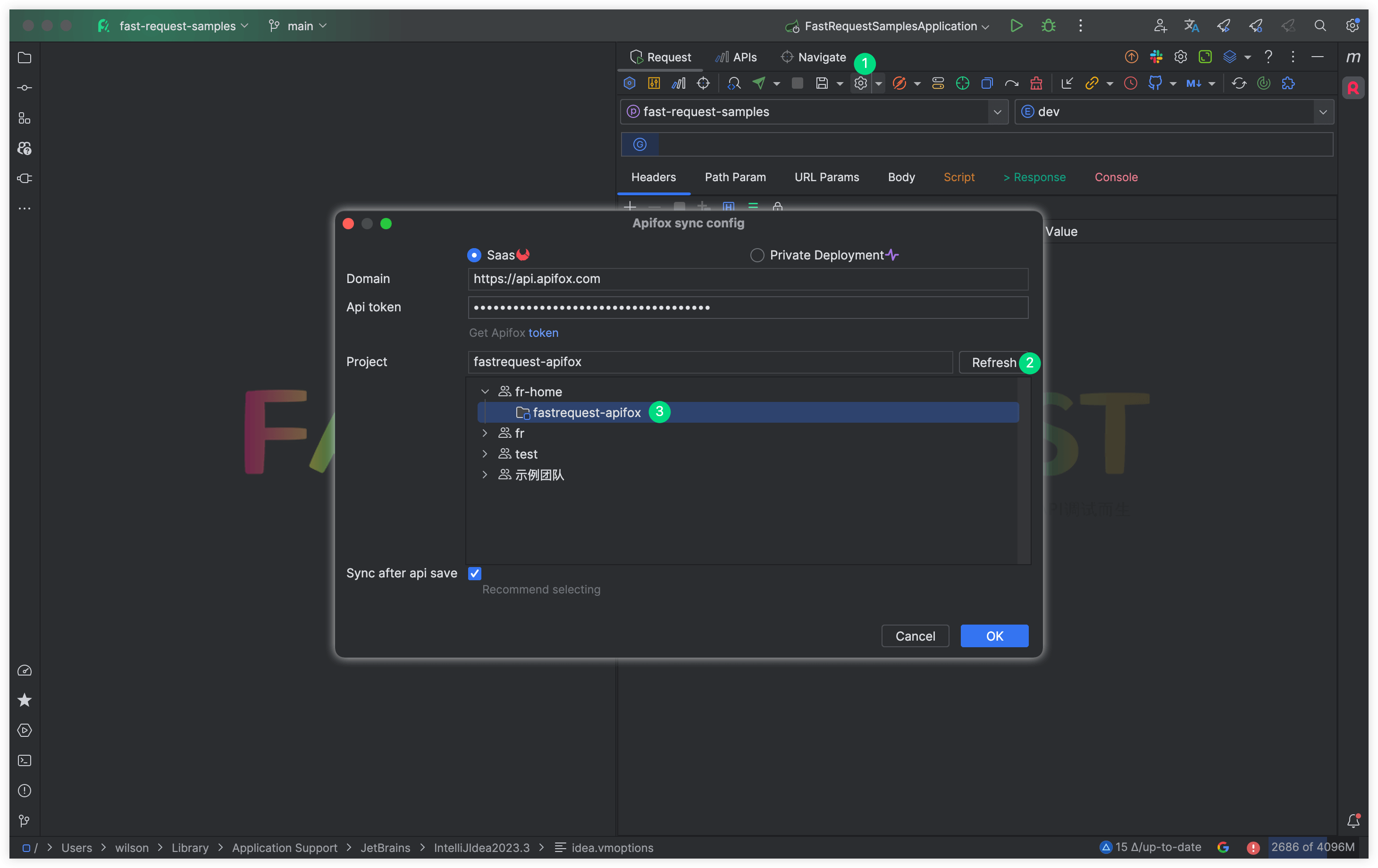Start debugging with the bug icon
Image resolution: width=1378 pixels, height=868 pixels.
coord(1048,26)
